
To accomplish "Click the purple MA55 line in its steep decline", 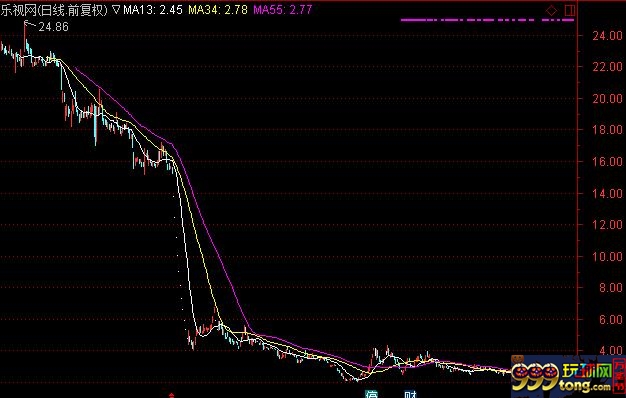I will (216, 248).
